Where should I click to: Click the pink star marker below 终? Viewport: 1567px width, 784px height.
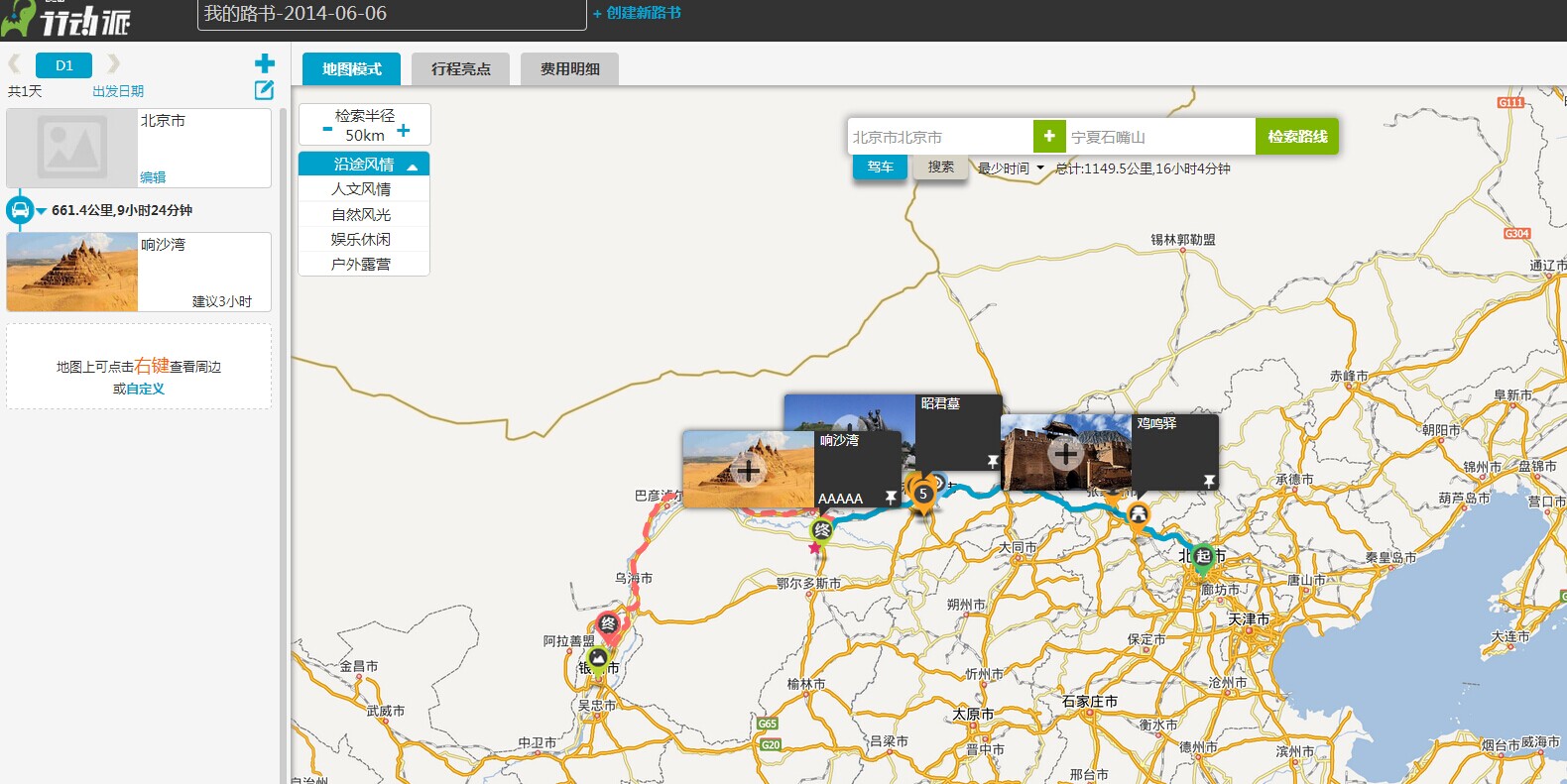pos(815,548)
